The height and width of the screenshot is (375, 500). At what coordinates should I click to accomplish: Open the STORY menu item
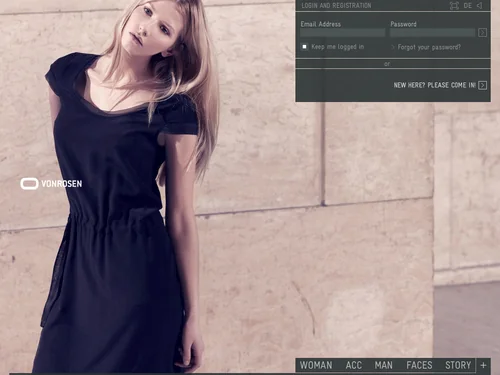pos(458,365)
